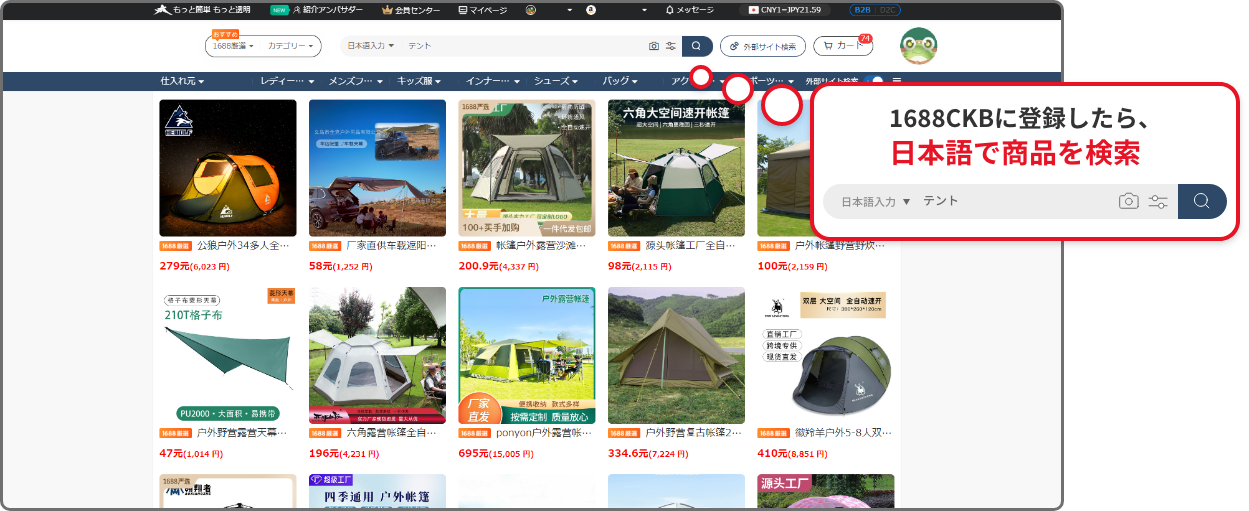Switch to B2B mode
1249x511 pixels.
pos(861,10)
